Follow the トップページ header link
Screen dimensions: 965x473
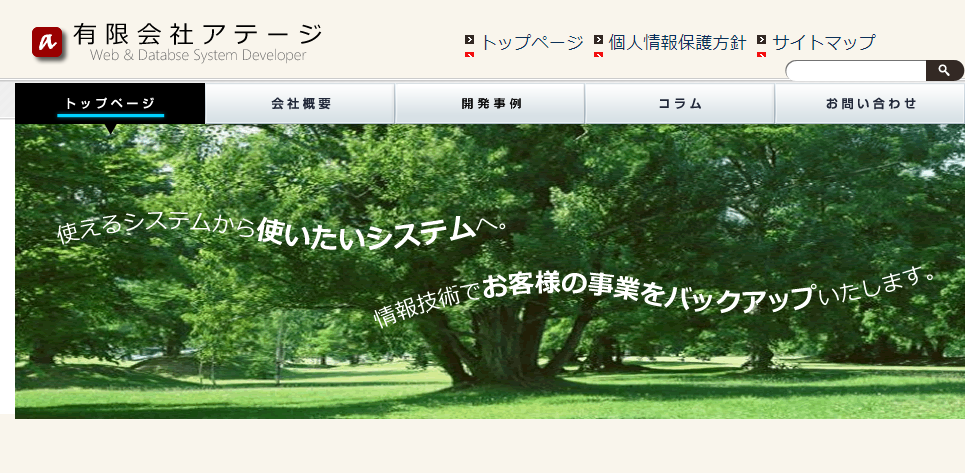(532, 42)
